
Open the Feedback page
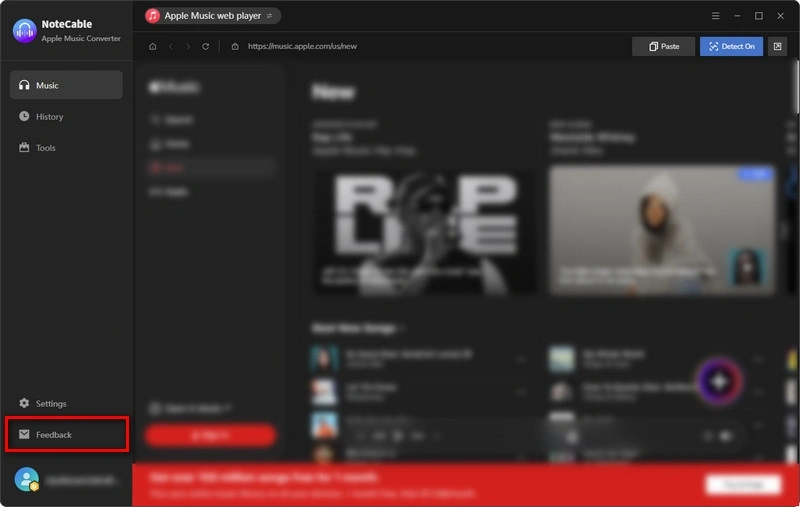tap(66, 435)
